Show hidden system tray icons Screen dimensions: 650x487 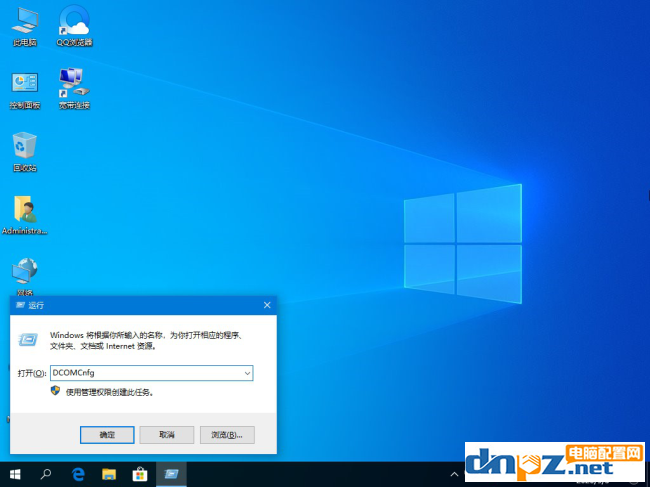(454, 474)
